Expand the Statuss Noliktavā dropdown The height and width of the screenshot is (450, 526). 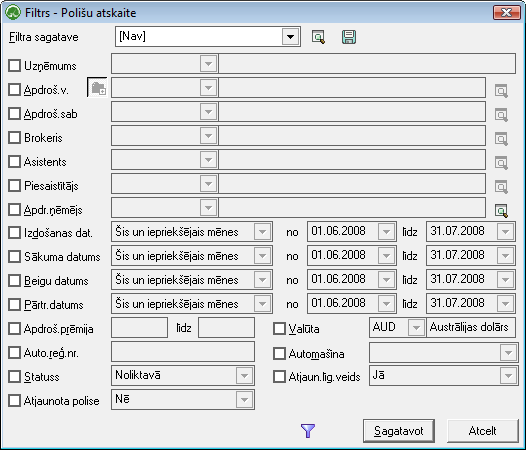pyautogui.click(x=244, y=376)
